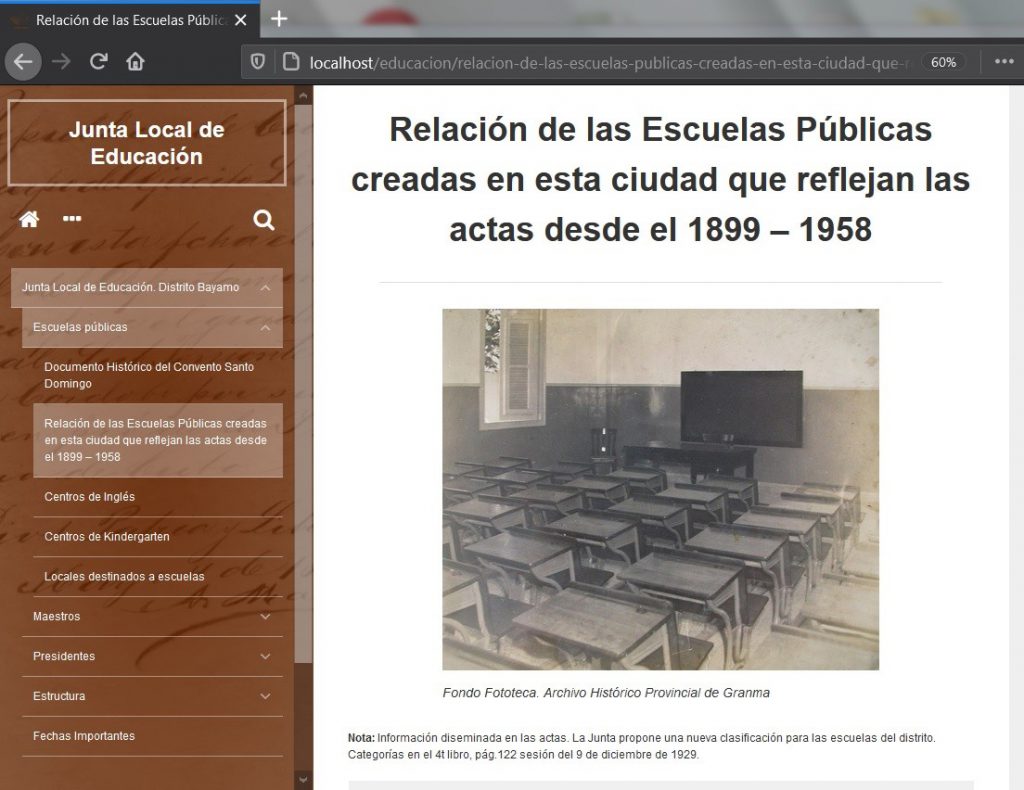This screenshot has height=790, width=1024.
Task: Open the sidebar ellipsis menu
Action: point(72,219)
